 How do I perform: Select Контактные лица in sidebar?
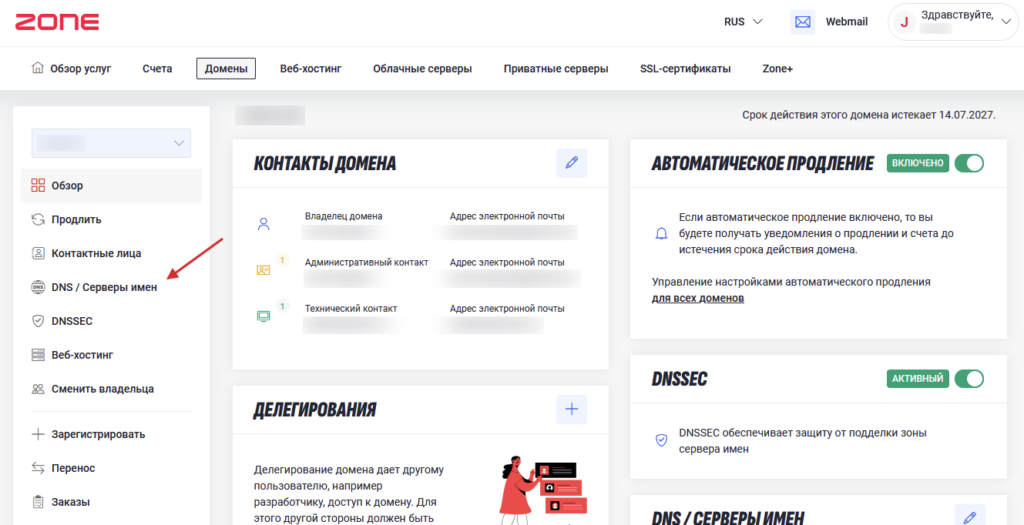coord(96,253)
